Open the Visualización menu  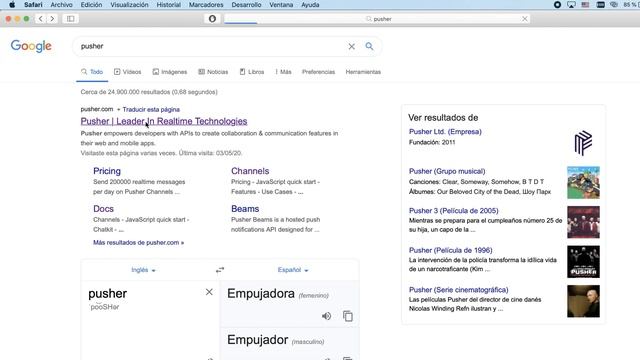(x=129, y=5)
